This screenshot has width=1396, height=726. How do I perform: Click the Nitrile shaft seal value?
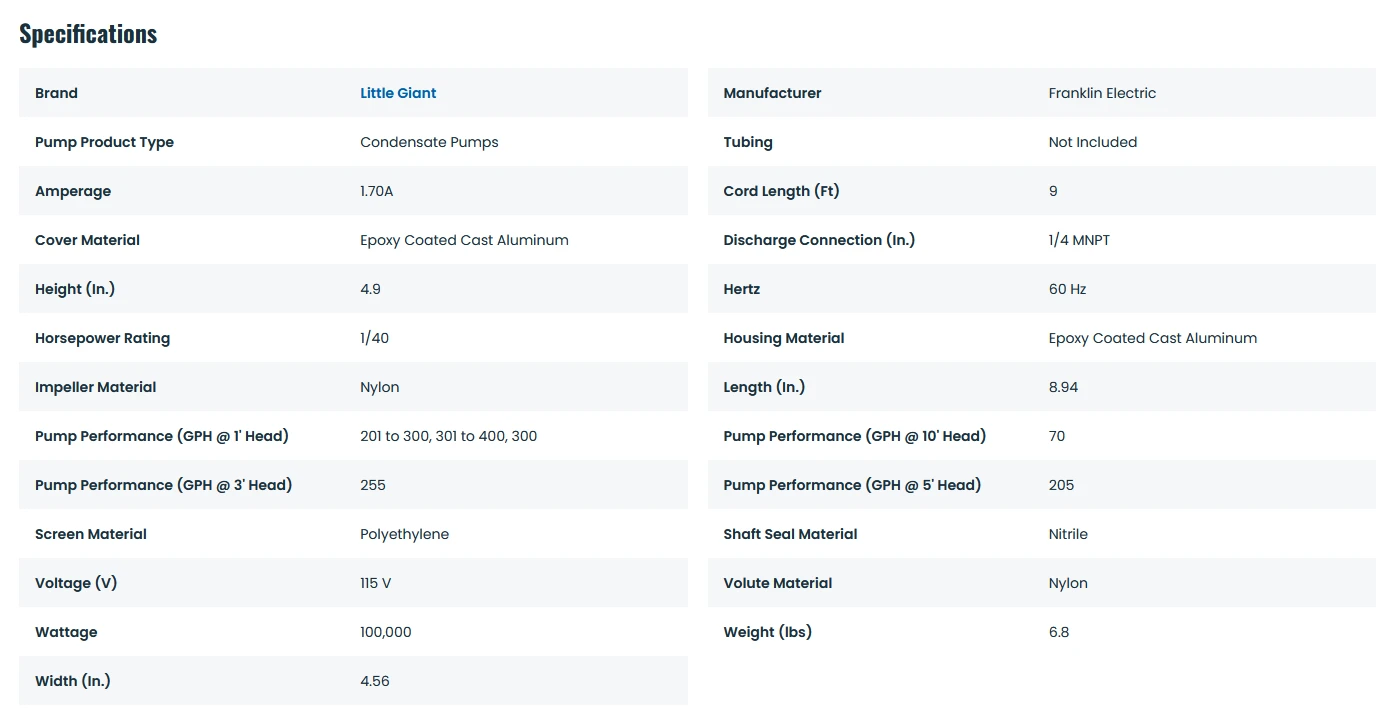click(x=1068, y=534)
